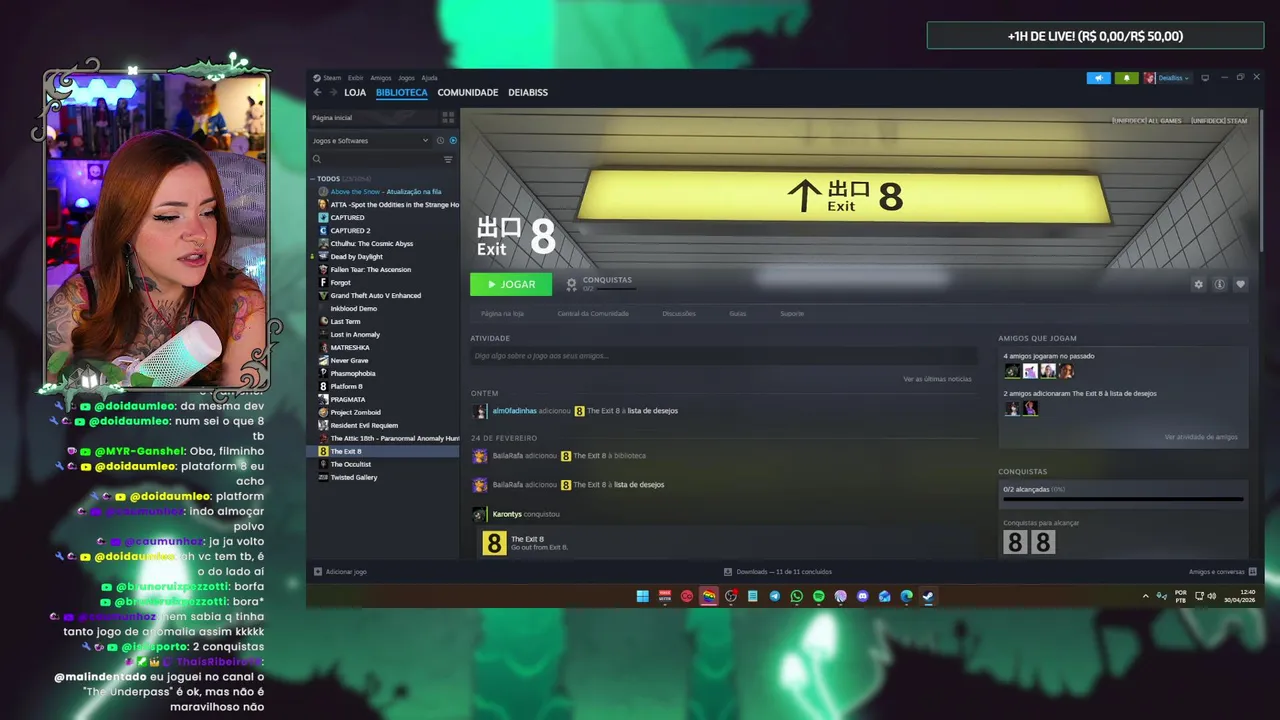Select Grand Theft Auto V Enhanced
This screenshot has height=720, width=1280.
coord(376,296)
